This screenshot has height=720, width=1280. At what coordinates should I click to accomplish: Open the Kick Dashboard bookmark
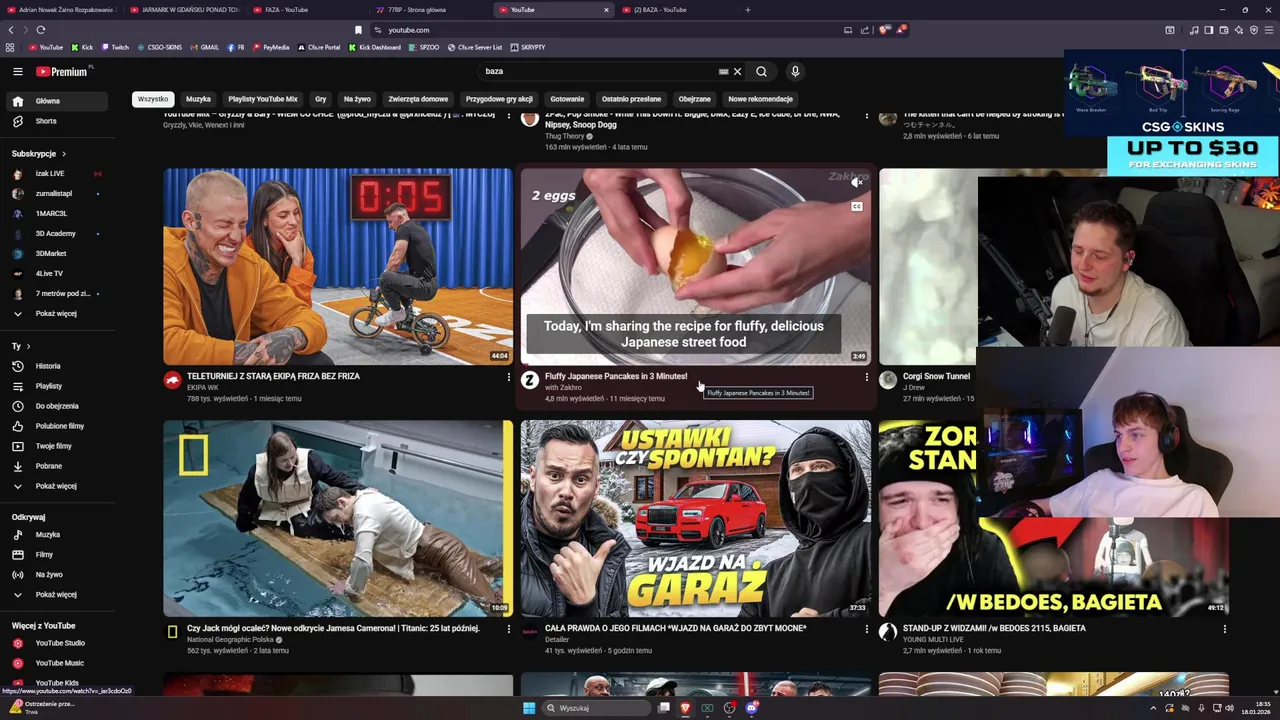point(375,47)
